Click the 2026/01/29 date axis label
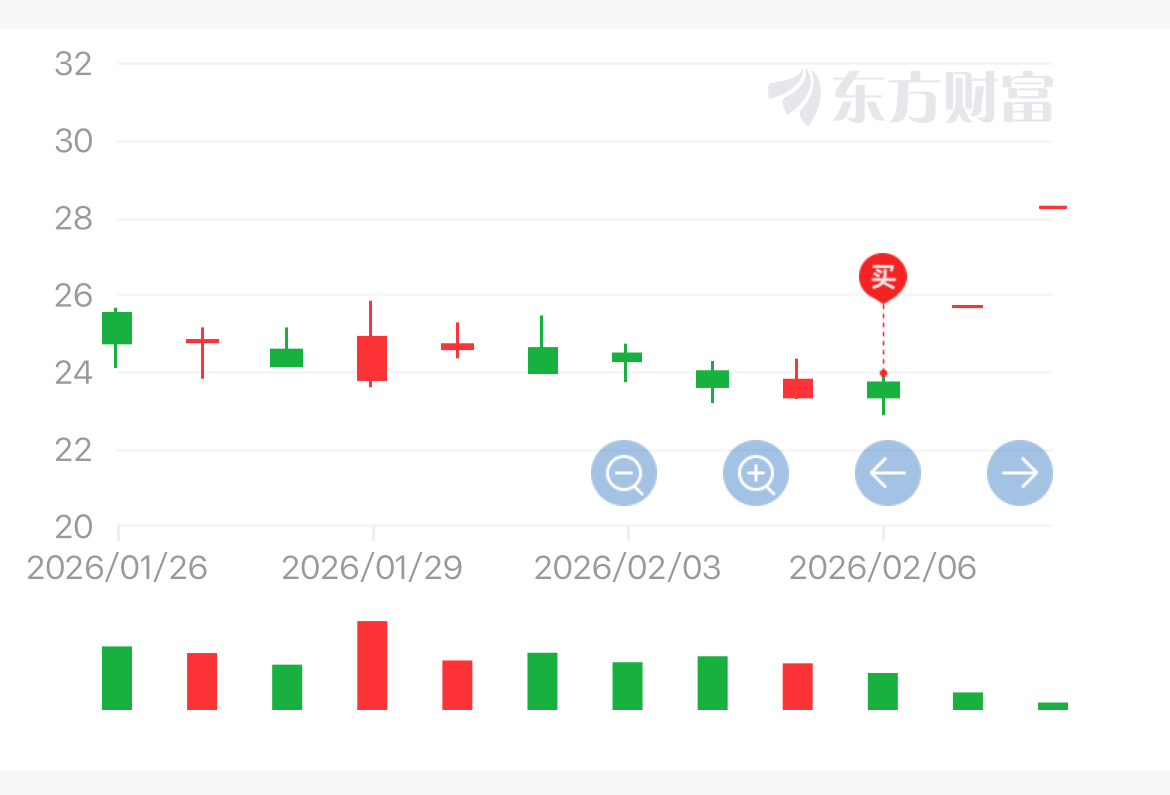 point(372,568)
